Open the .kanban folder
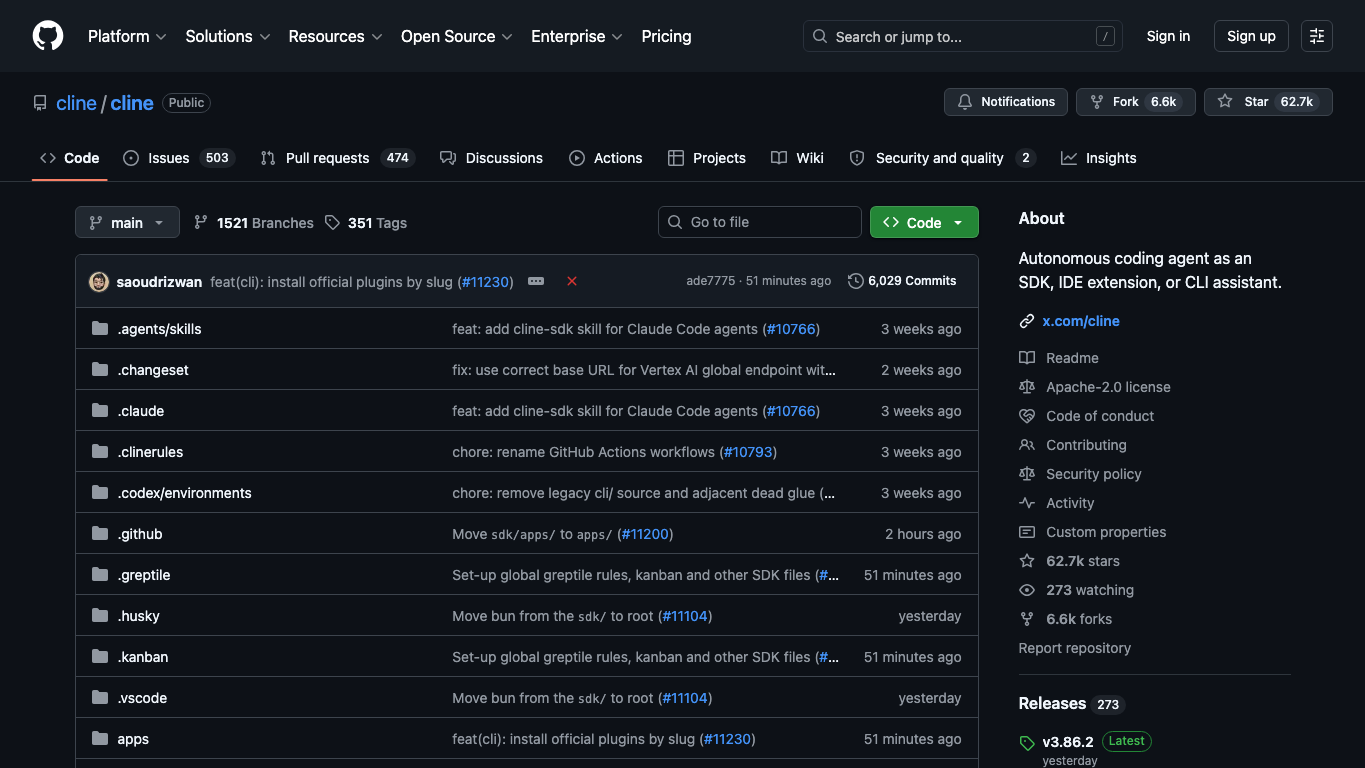Screen dimensions: 1365x768 pos(143,657)
